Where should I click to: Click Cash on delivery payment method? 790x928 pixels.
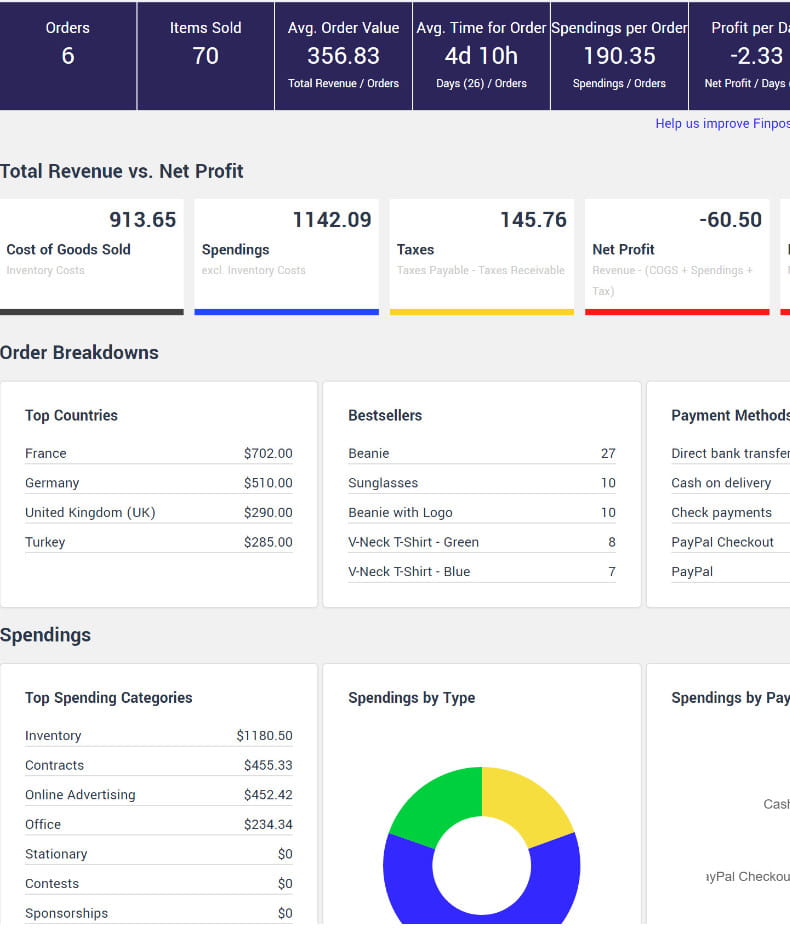click(721, 483)
